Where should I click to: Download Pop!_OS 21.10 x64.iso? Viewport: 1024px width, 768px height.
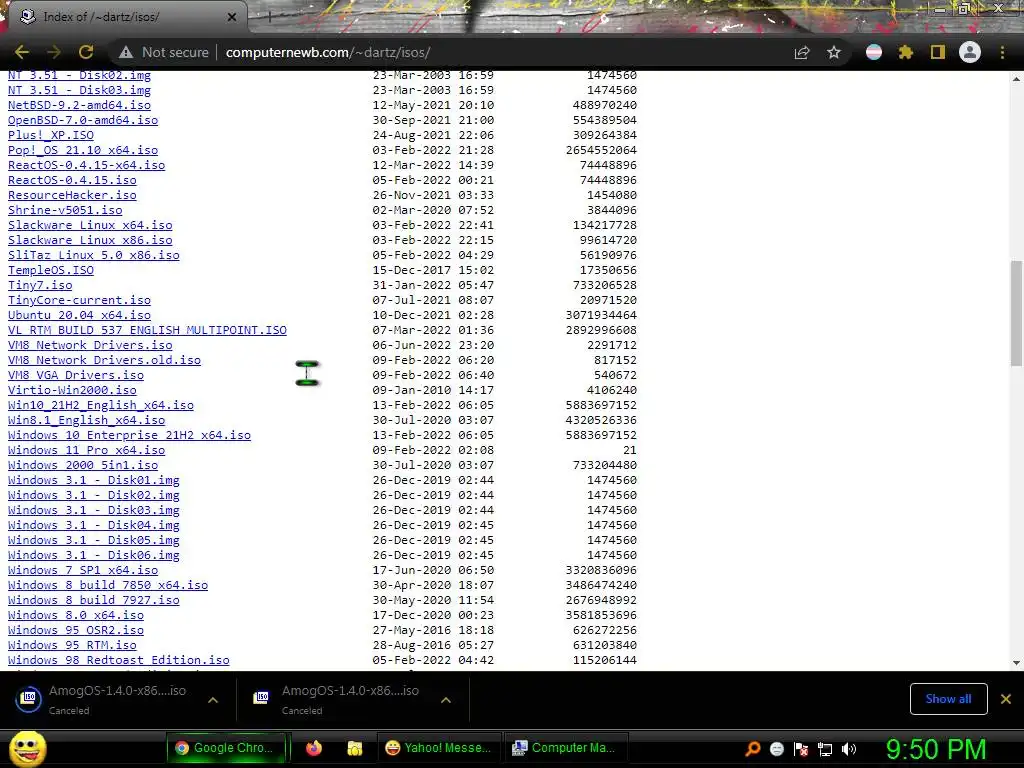click(x=83, y=150)
